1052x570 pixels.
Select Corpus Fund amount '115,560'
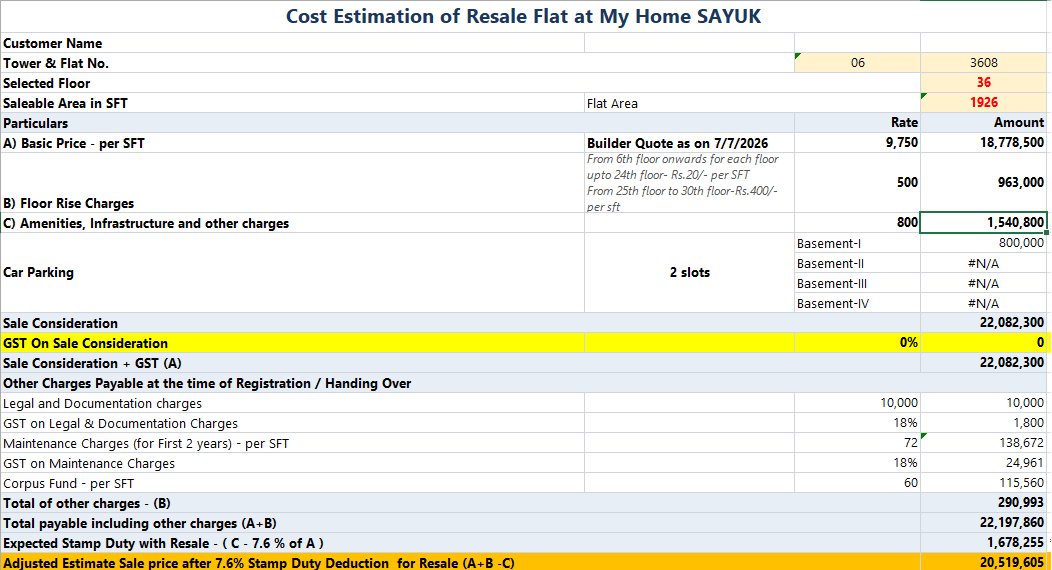pos(984,483)
